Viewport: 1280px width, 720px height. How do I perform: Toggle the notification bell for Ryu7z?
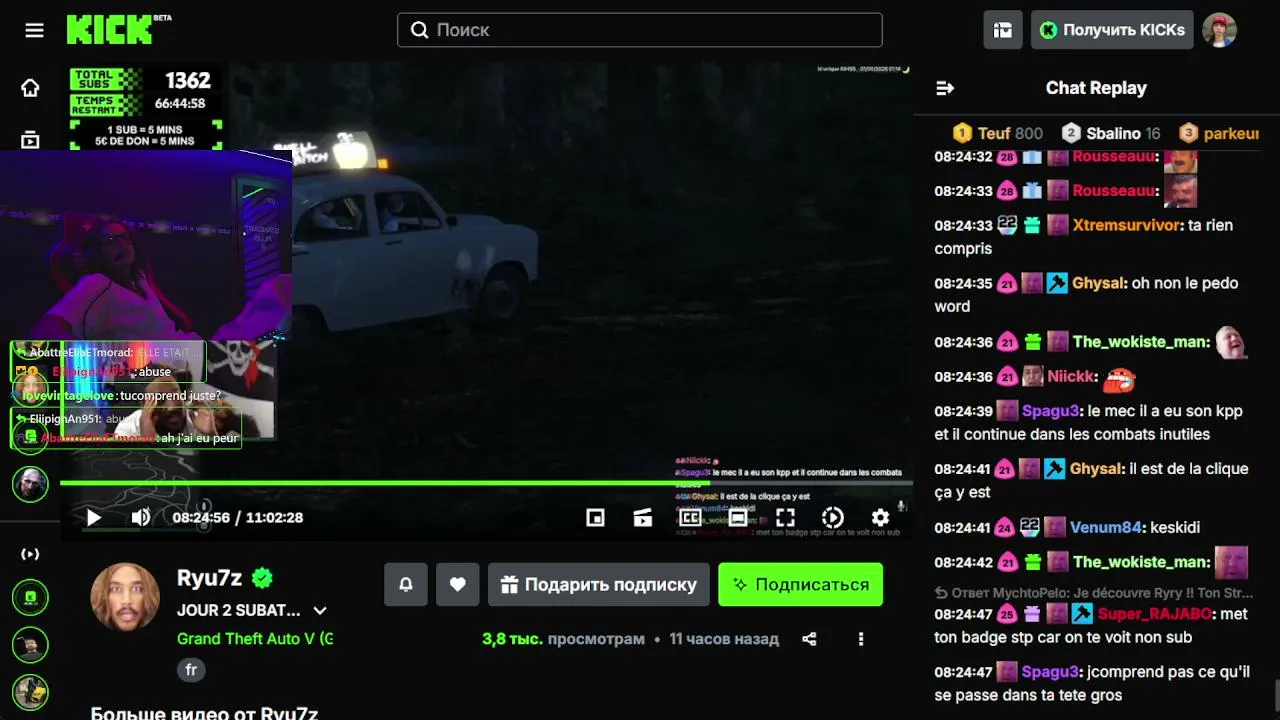pos(406,584)
